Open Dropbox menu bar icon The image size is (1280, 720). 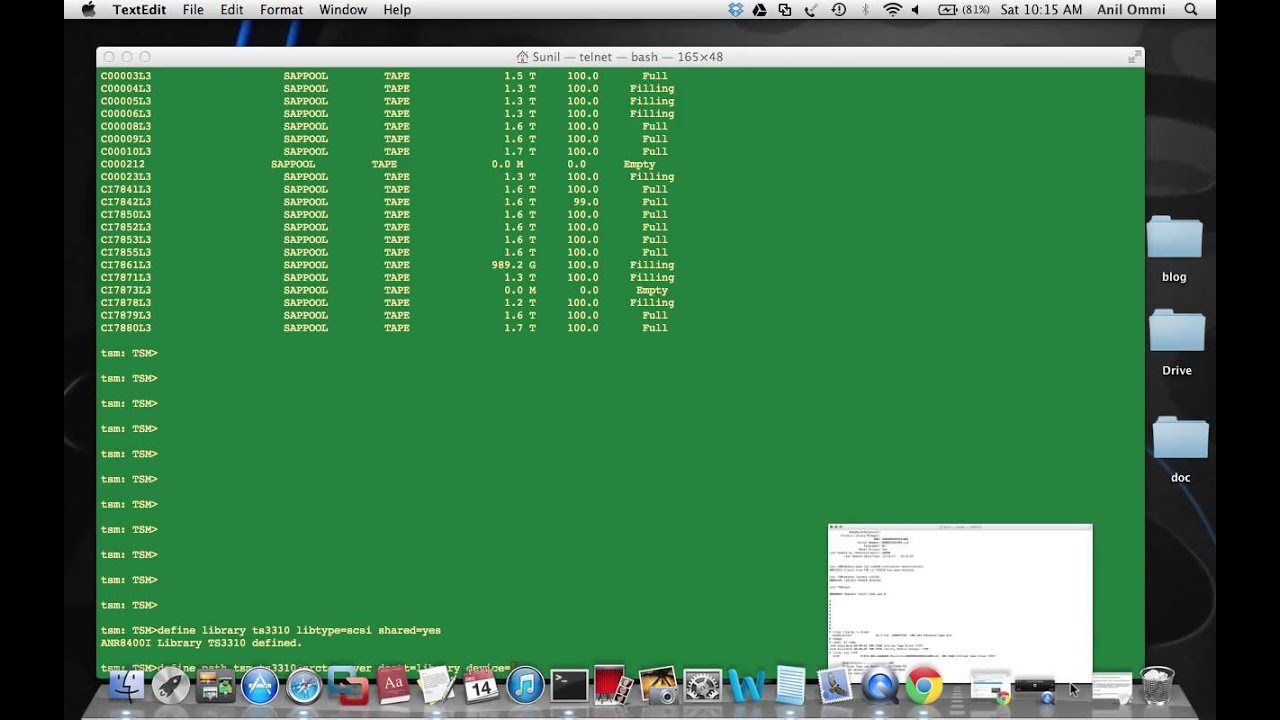(736, 9)
